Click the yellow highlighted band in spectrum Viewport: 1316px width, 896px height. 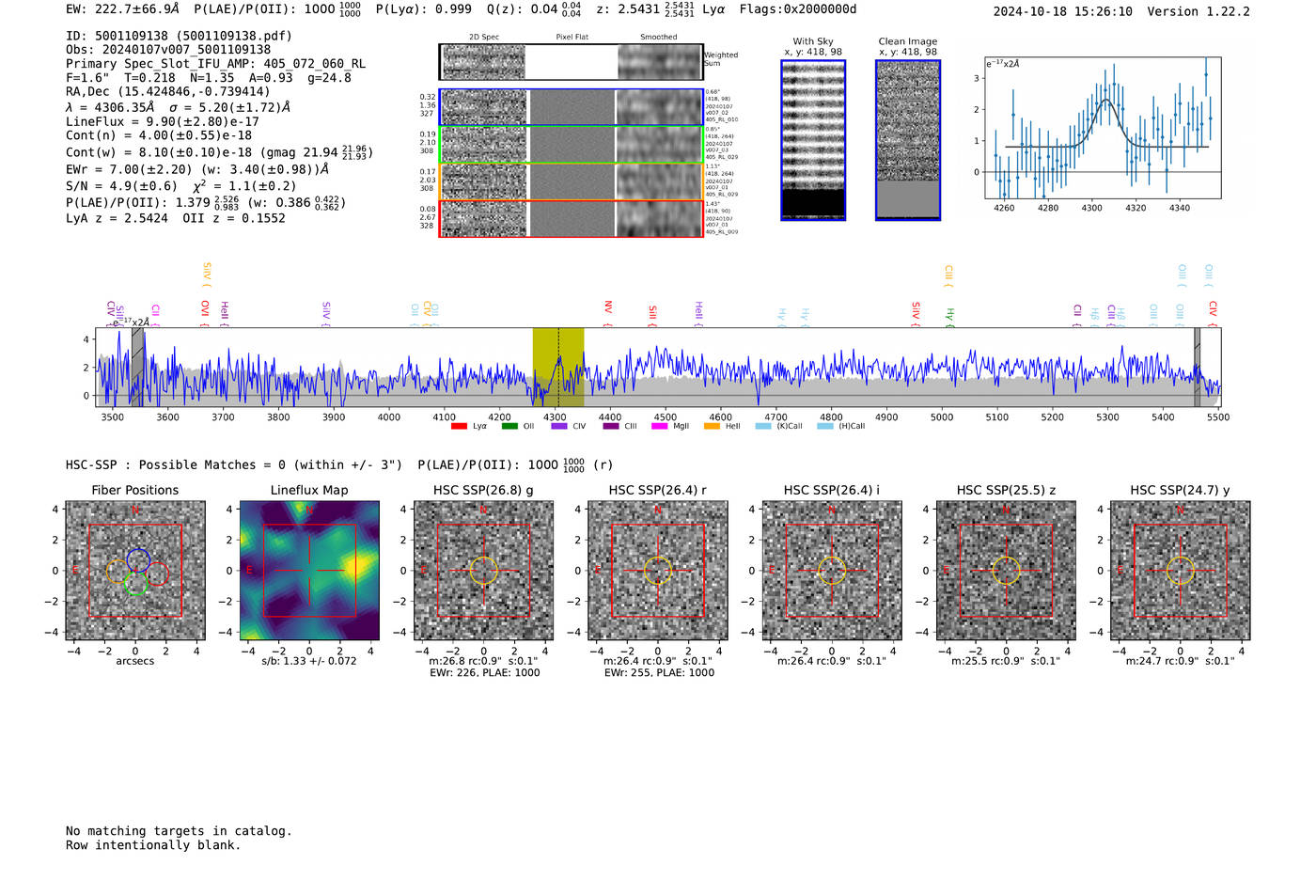click(558, 368)
